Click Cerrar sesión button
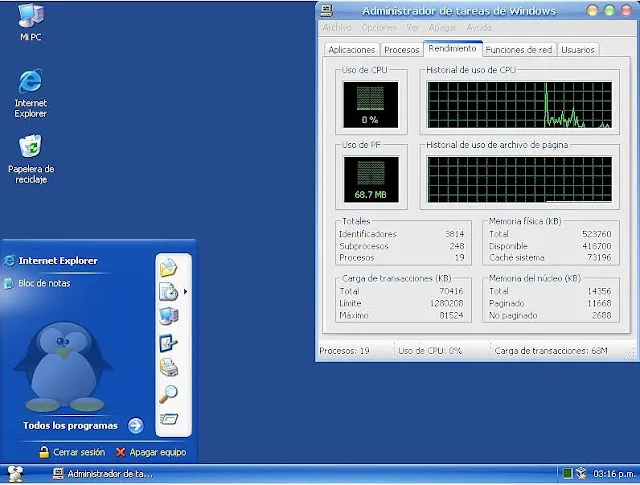The image size is (640, 485). [72, 452]
